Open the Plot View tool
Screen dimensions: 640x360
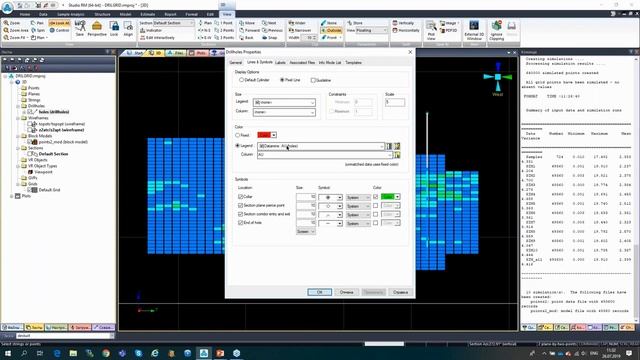(x=431, y=30)
